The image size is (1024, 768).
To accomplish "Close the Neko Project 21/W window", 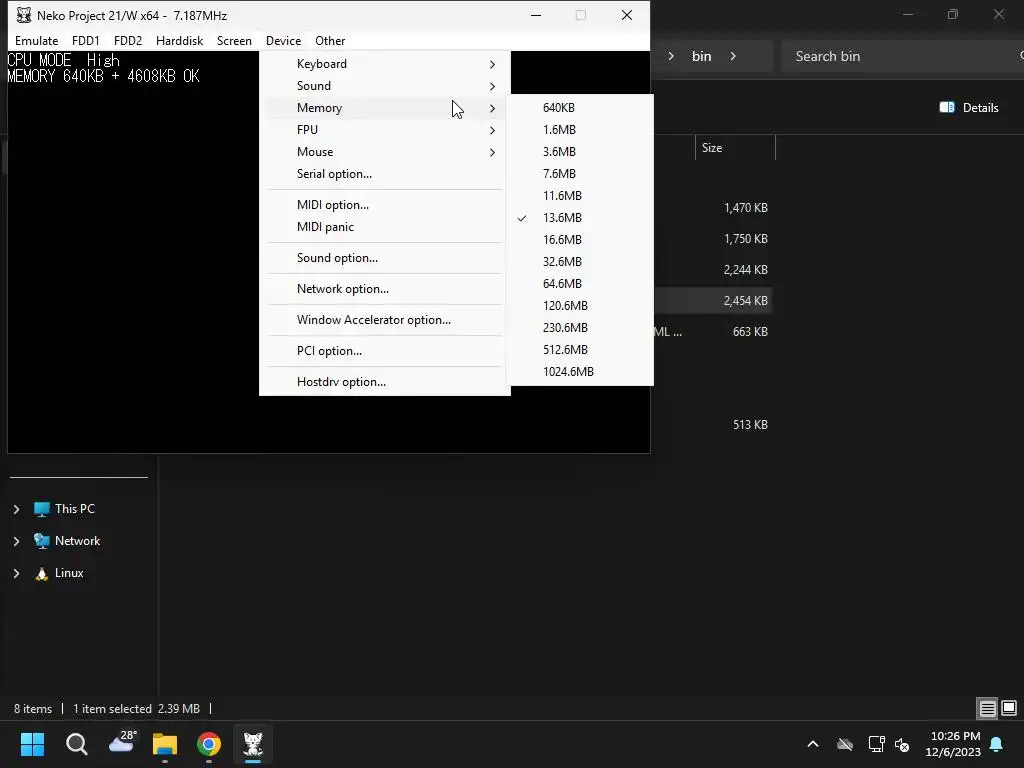I will [627, 15].
